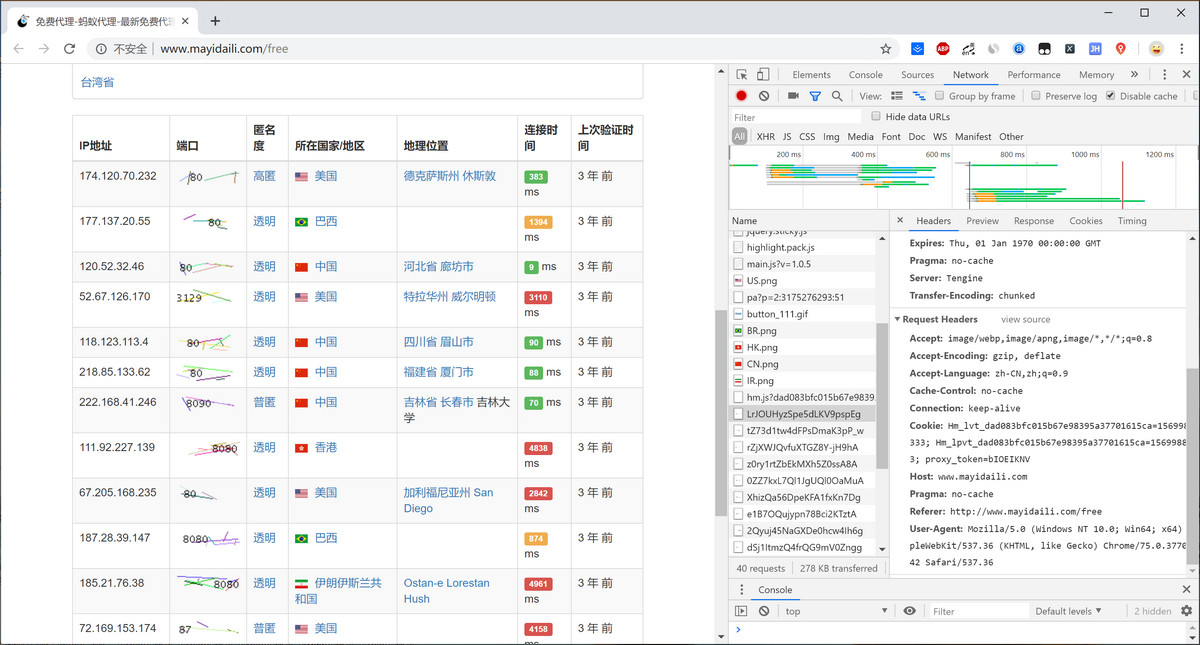Click the network Filter text field
The width and height of the screenshot is (1200, 645).
point(795,117)
